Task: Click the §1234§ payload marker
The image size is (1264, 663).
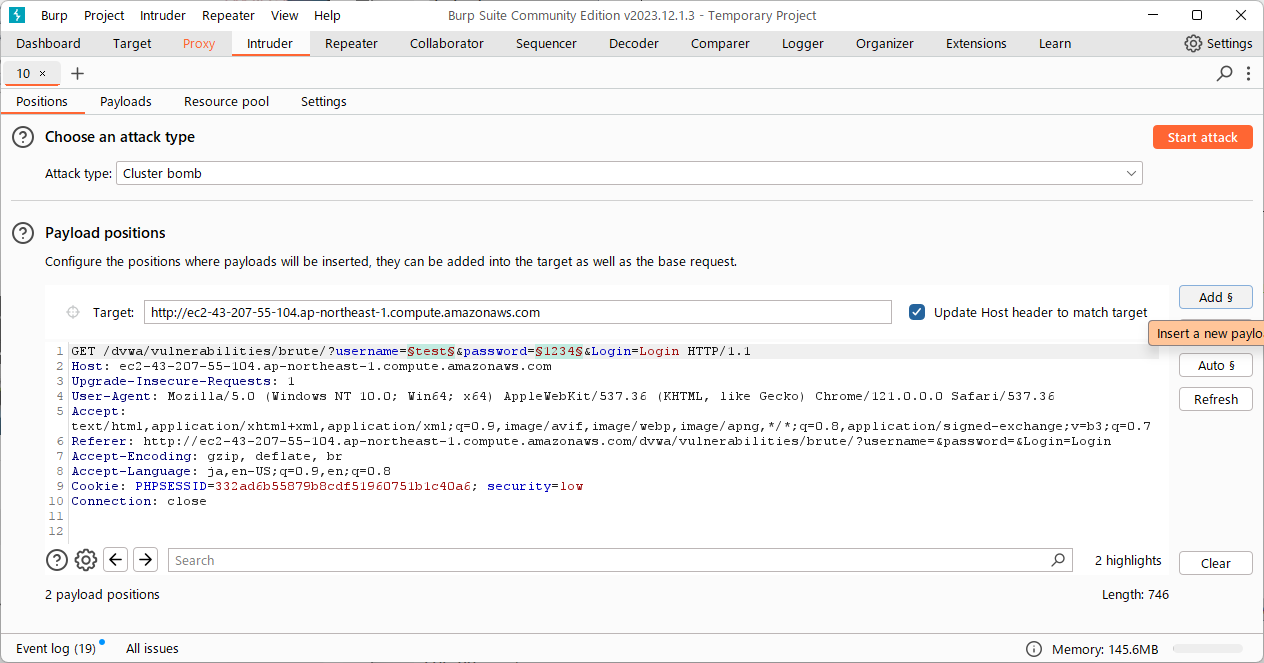Action: pos(560,352)
